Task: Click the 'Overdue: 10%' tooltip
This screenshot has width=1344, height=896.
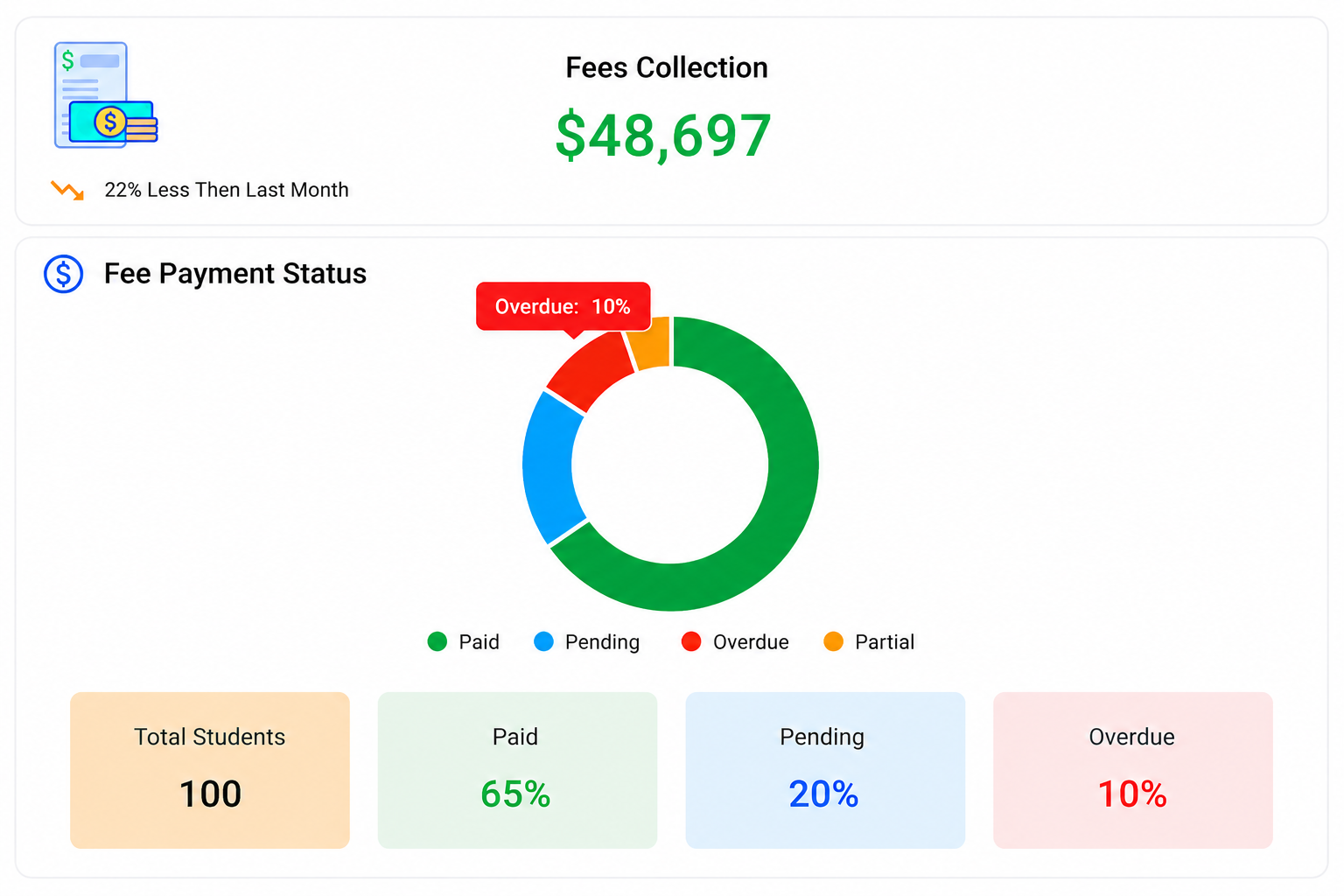Action: click(563, 306)
